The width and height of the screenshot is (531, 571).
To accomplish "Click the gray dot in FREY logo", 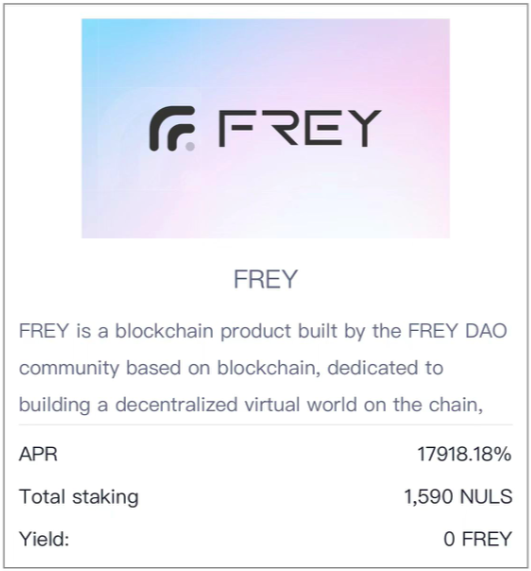I will pyautogui.click(x=190, y=146).
